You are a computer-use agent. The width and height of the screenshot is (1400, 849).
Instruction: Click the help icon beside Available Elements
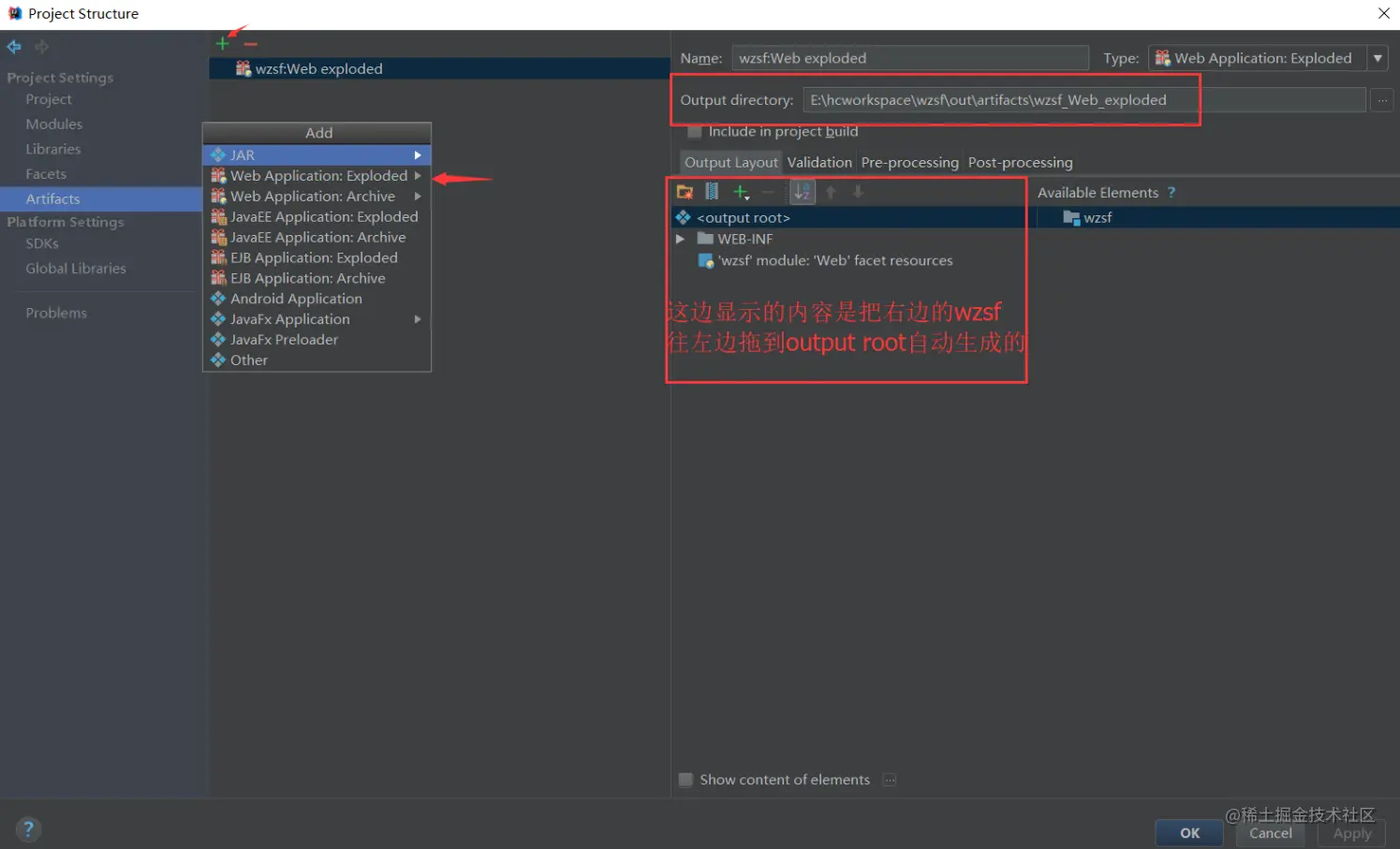coord(1172,192)
